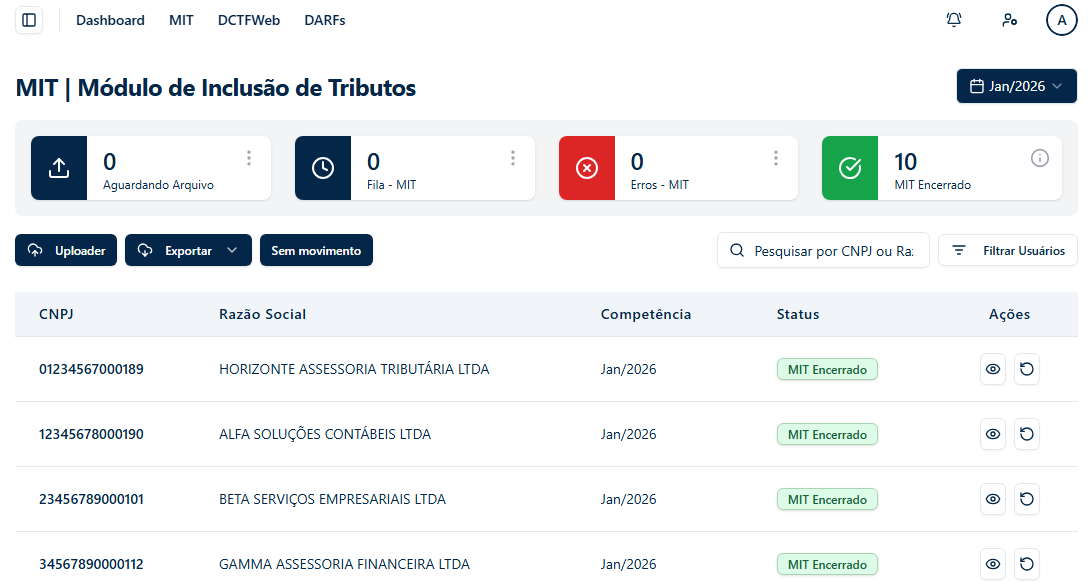Open the eye icon for GAMMA ASSESSORIA FINANCEIRA

point(992,564)
